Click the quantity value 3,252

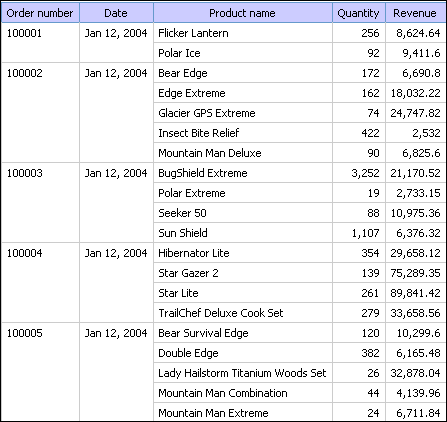365,173
